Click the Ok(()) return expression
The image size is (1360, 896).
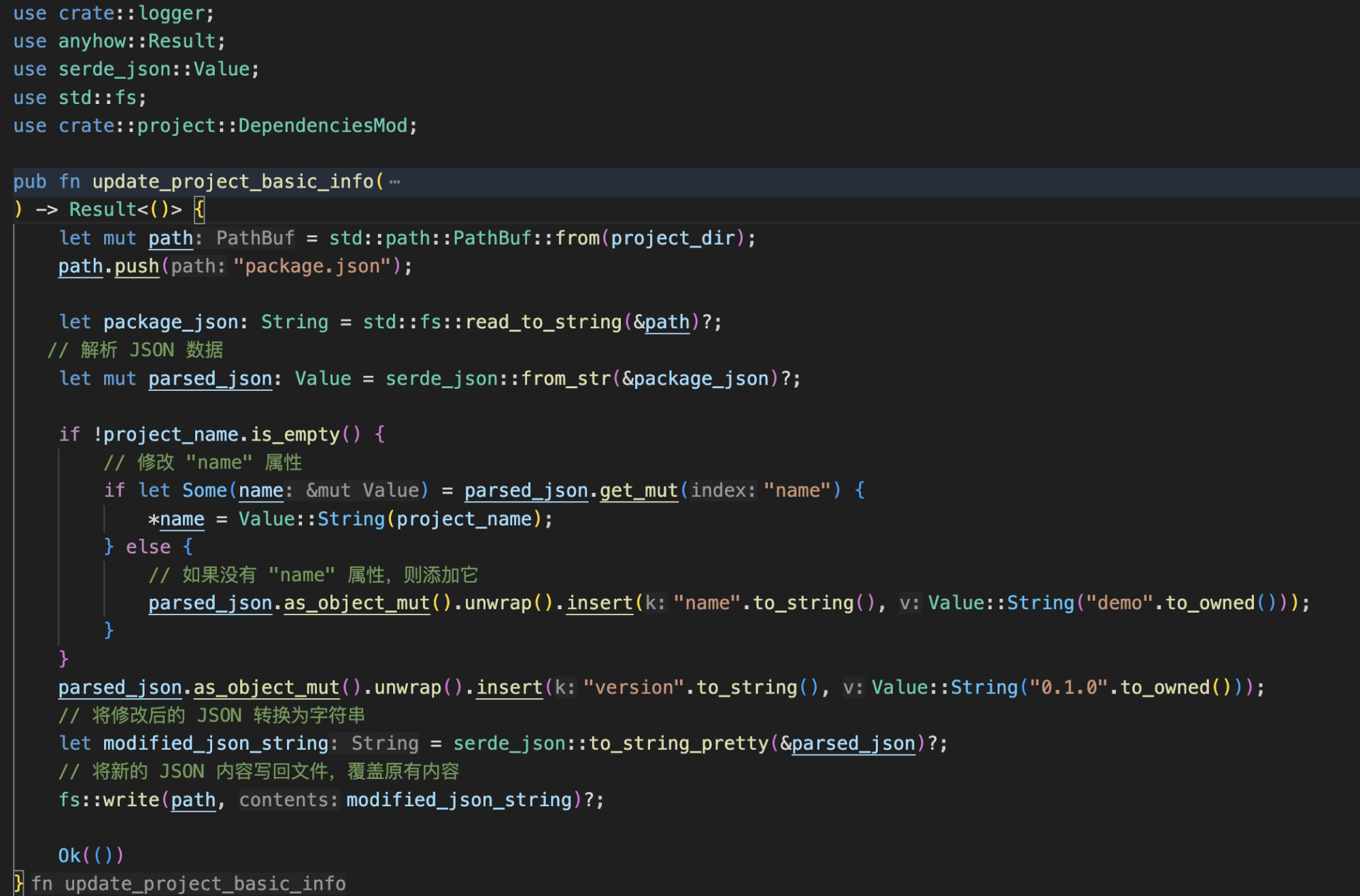pyautogui.click(x=90, y=855)
